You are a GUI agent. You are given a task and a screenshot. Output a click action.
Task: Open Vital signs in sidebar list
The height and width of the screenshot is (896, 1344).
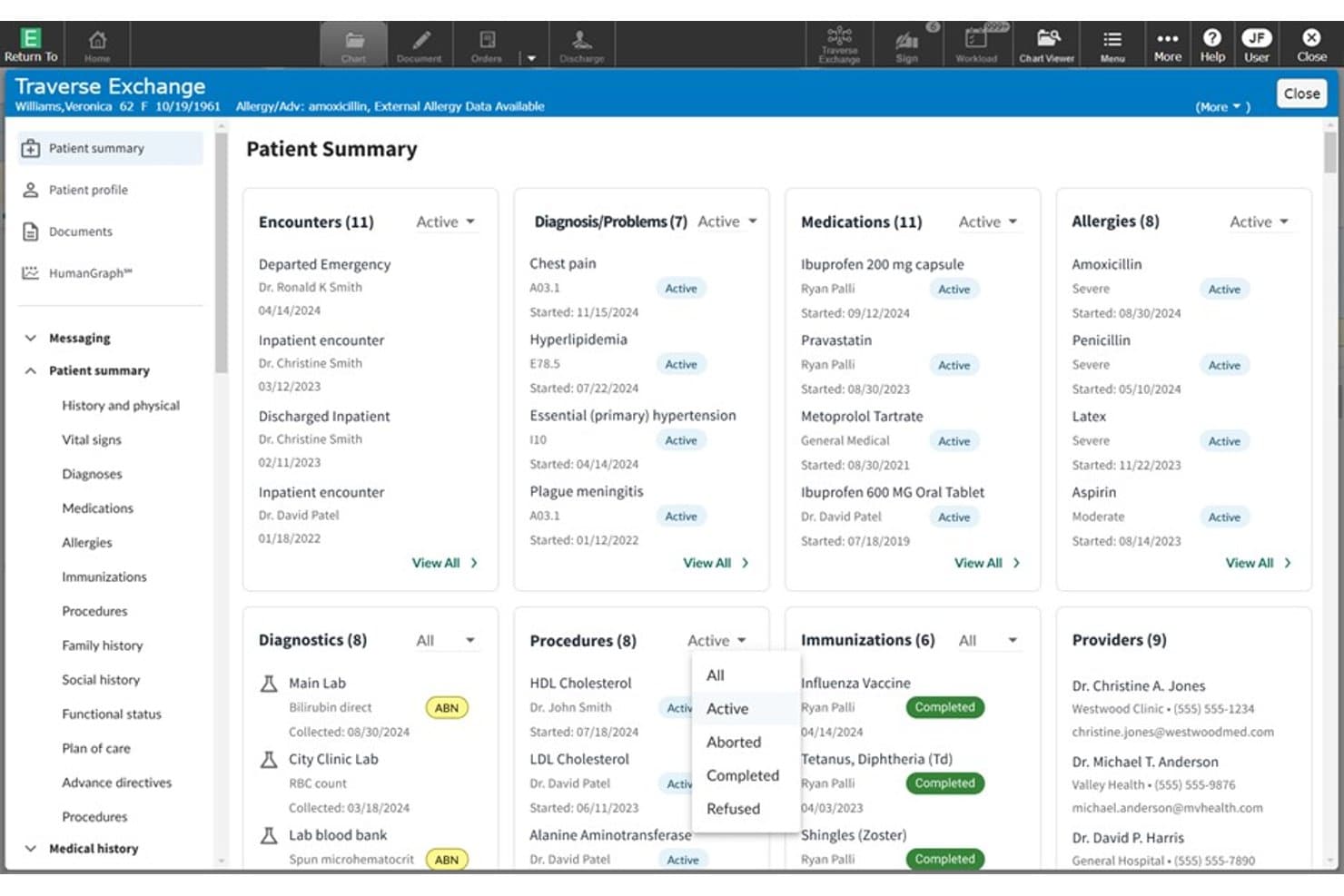coord(92,439)
